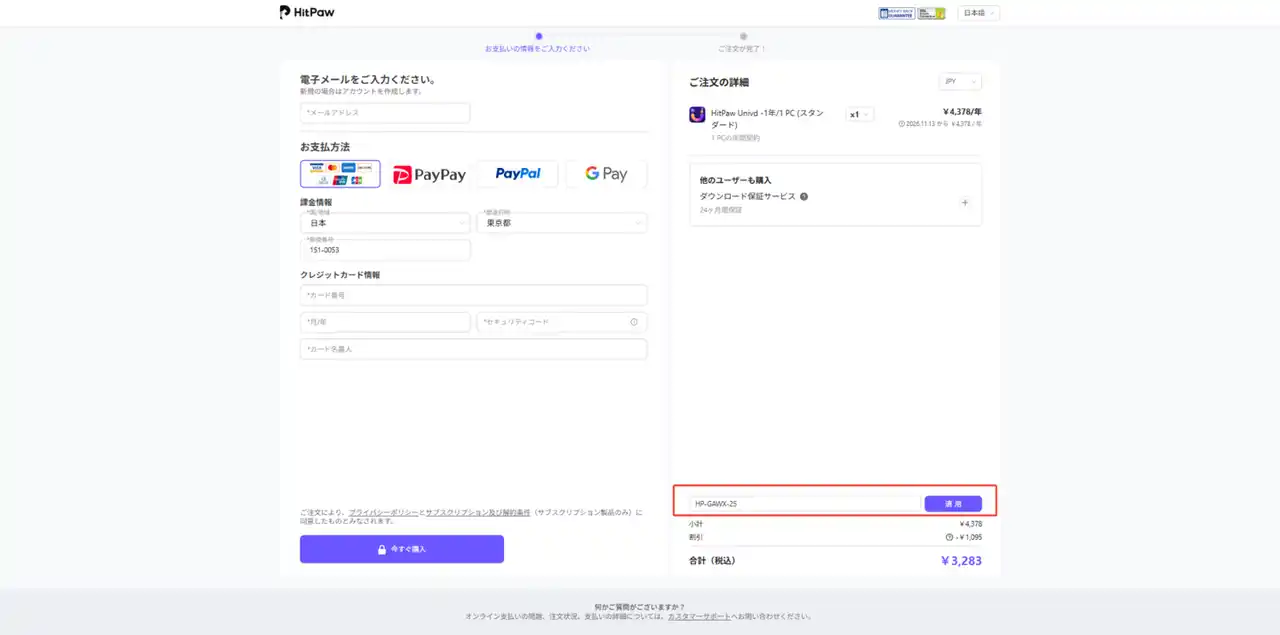This screenshot has width=1280, height=635.
Task: Open the security code tooltip info icon
Action: pos(634,322)
